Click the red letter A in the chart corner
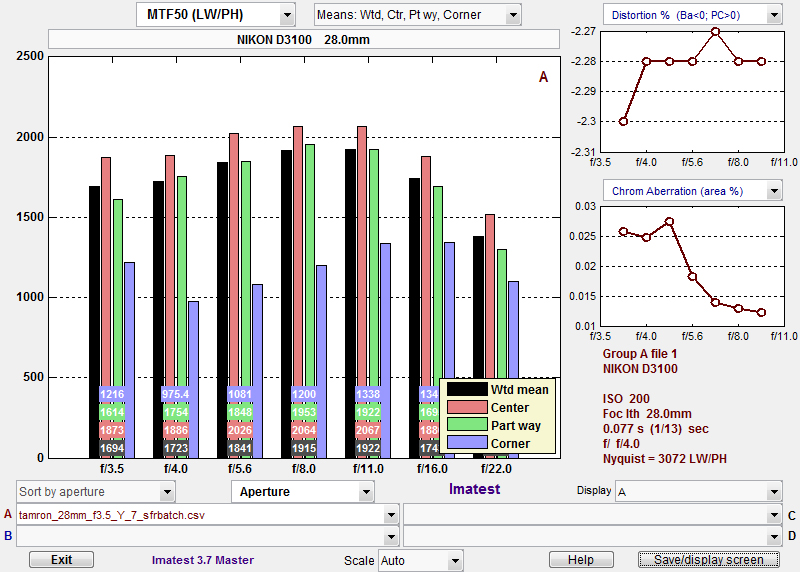Viewport: 800px width, 572px height. point(543,77)
